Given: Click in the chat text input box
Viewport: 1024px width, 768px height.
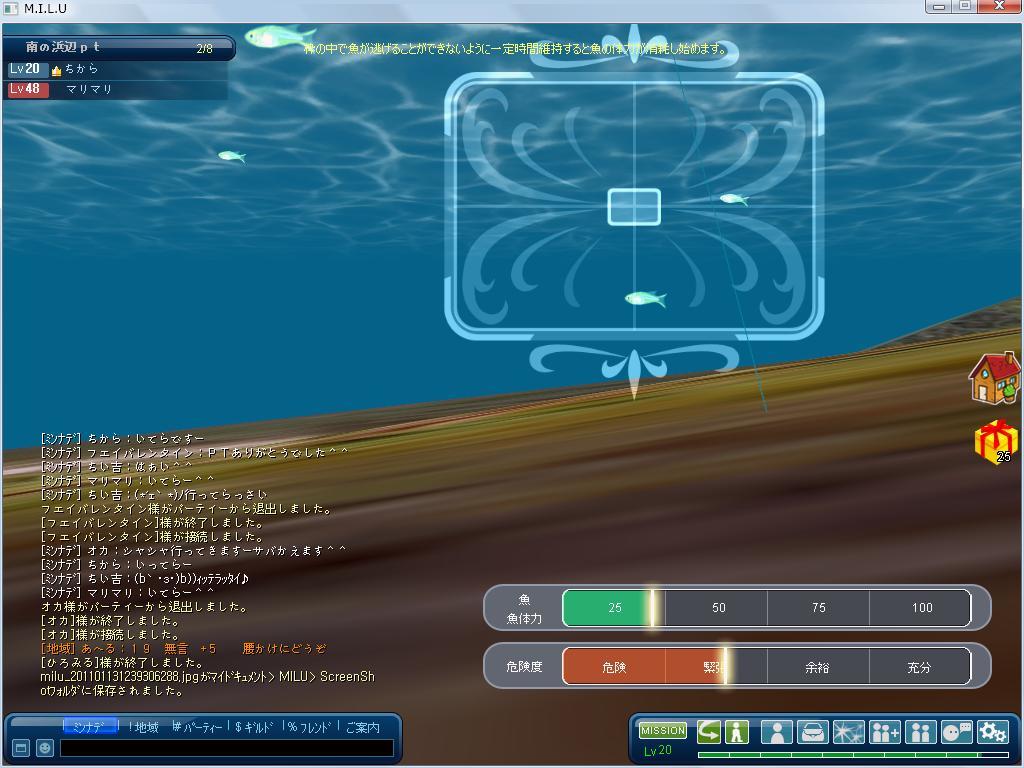Looking at the screenshot, I should 226,748.
